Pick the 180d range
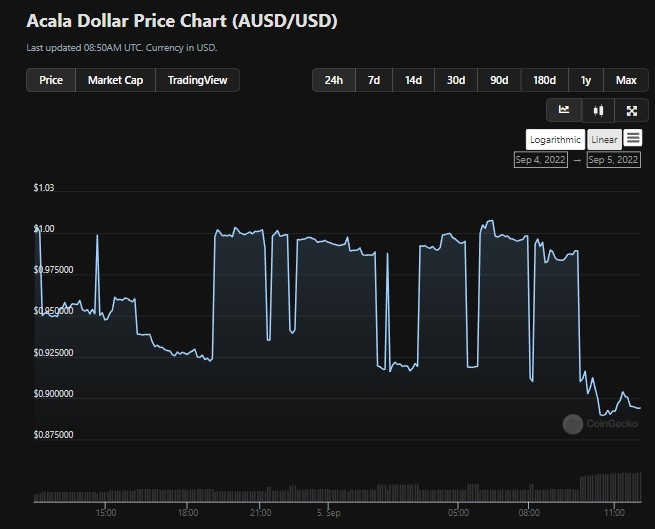 point(544,80)
